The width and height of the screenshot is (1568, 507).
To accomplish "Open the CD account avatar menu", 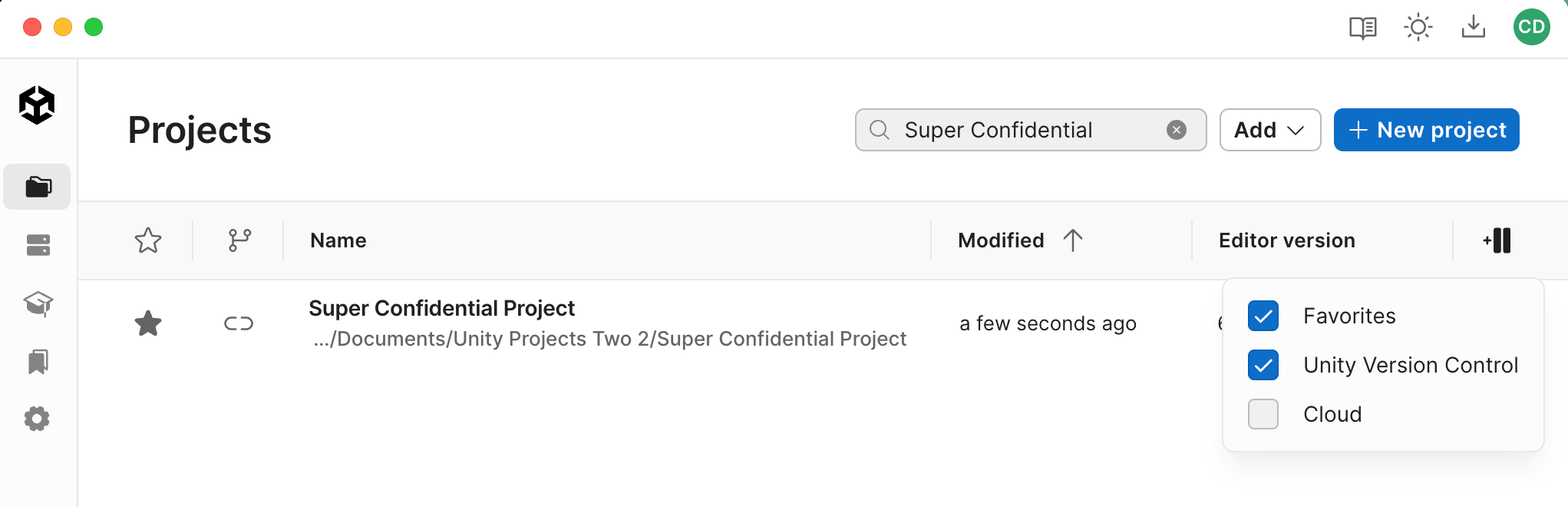I will tap(1531, 28).
